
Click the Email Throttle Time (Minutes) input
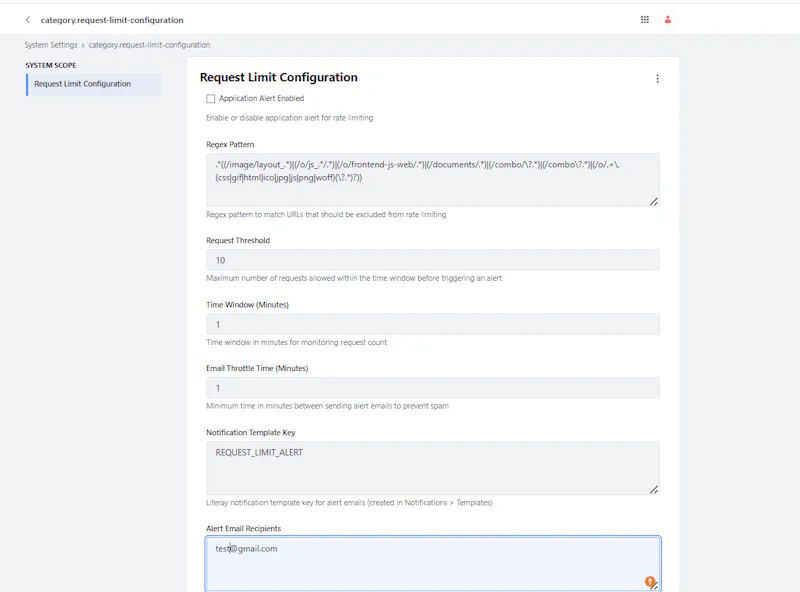click(433, 388)
